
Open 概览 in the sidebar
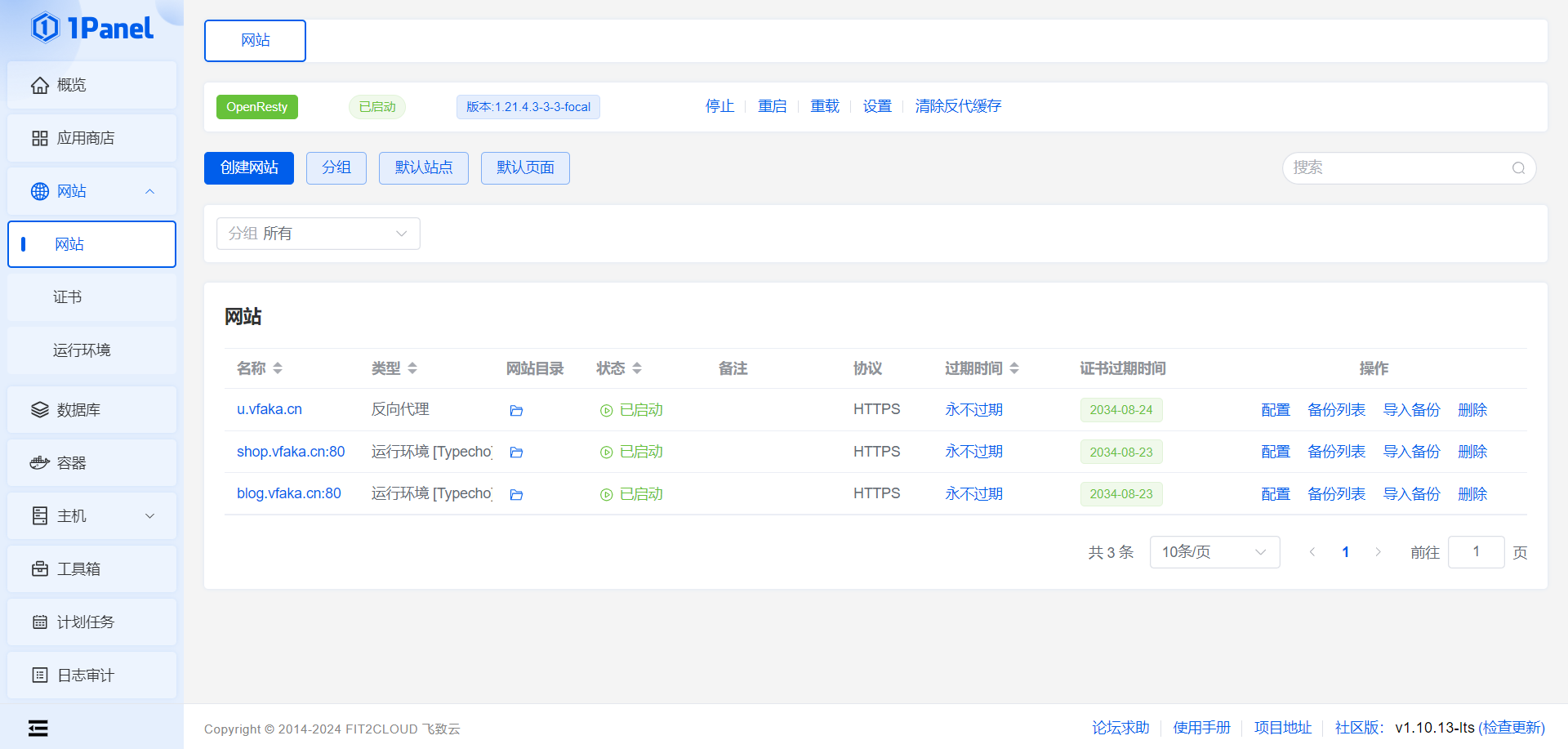coord(91,85)
